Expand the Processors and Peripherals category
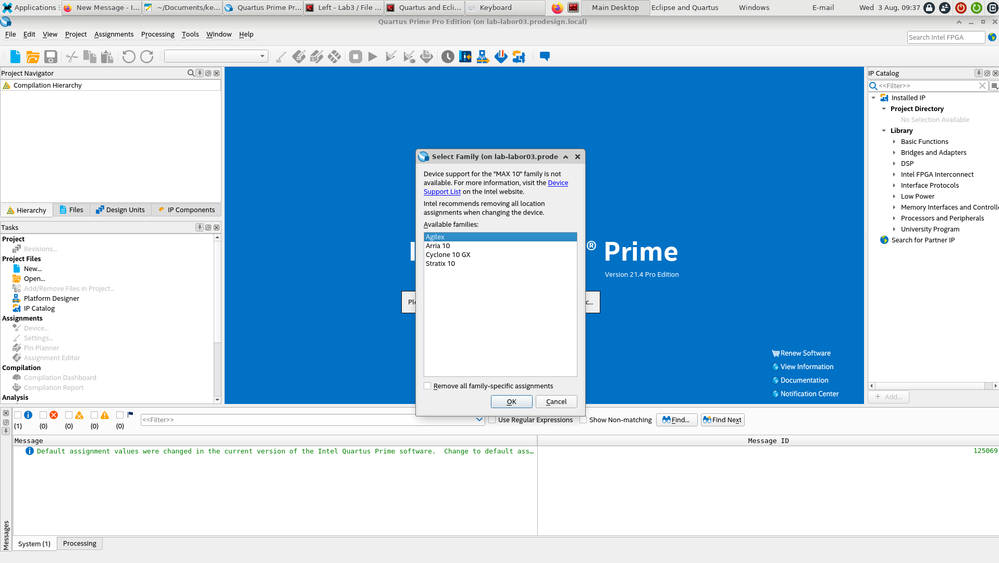This screenshot has height=563, width=999. [x=894, y=218]
